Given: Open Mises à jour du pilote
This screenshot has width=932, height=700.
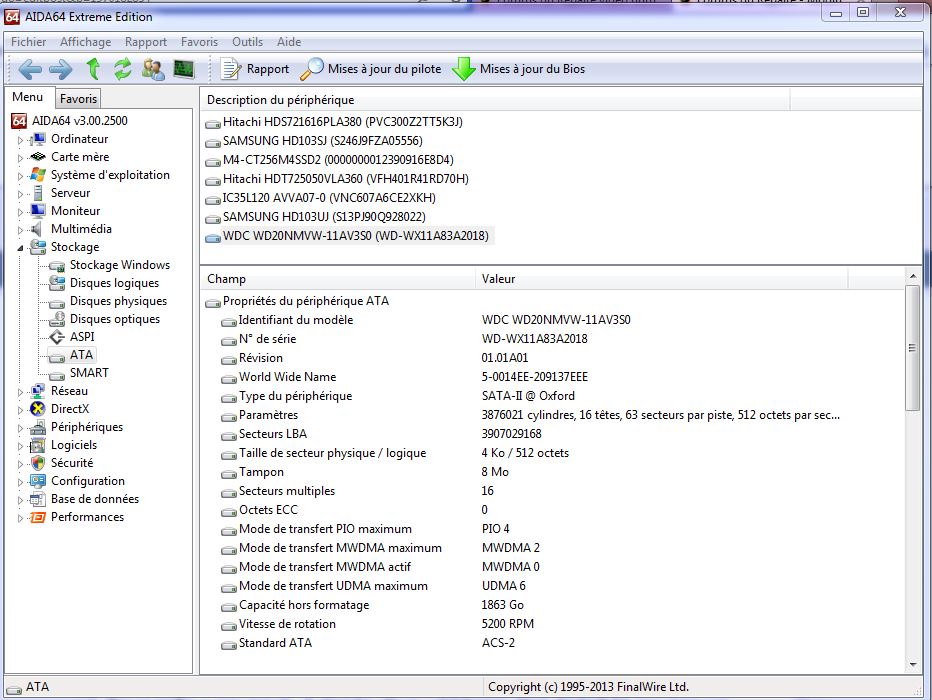Looking at the screenshot, I should 371,69.
